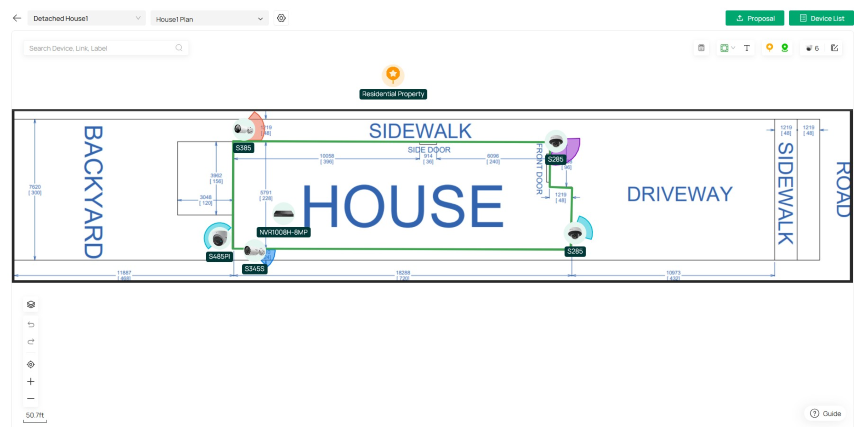Click the BACKYARD text on the plan

pos(92,192)
